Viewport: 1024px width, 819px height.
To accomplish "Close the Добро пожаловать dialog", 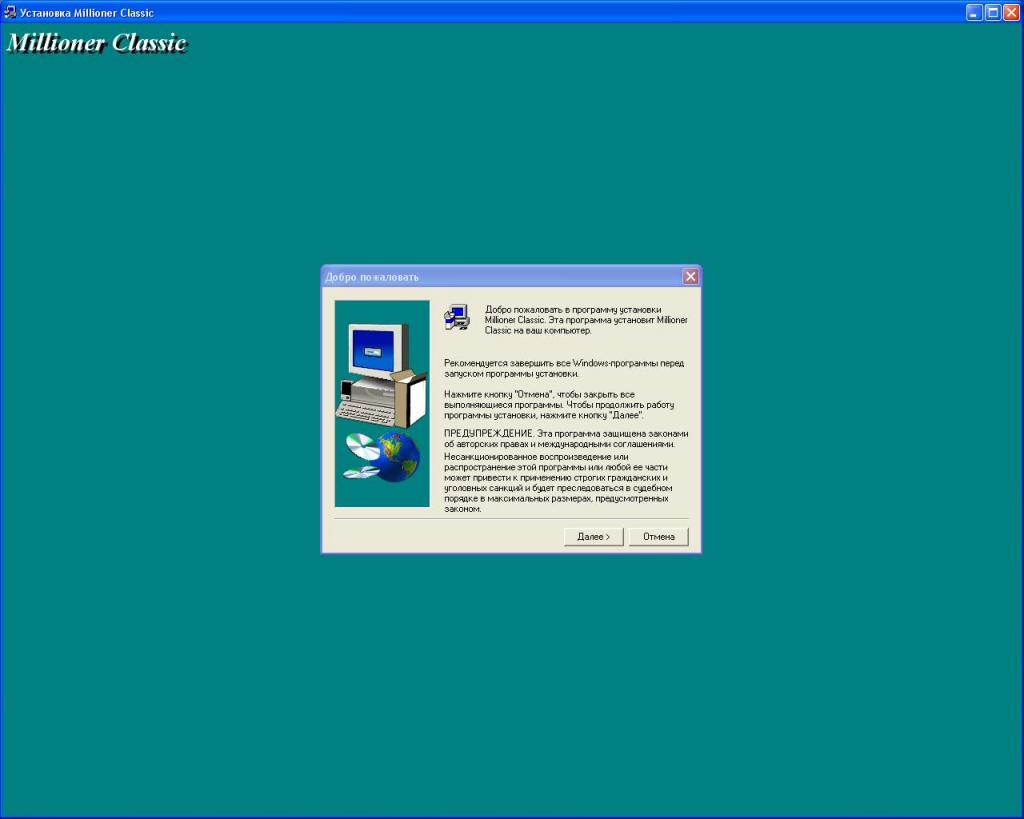I will (690, 277).
